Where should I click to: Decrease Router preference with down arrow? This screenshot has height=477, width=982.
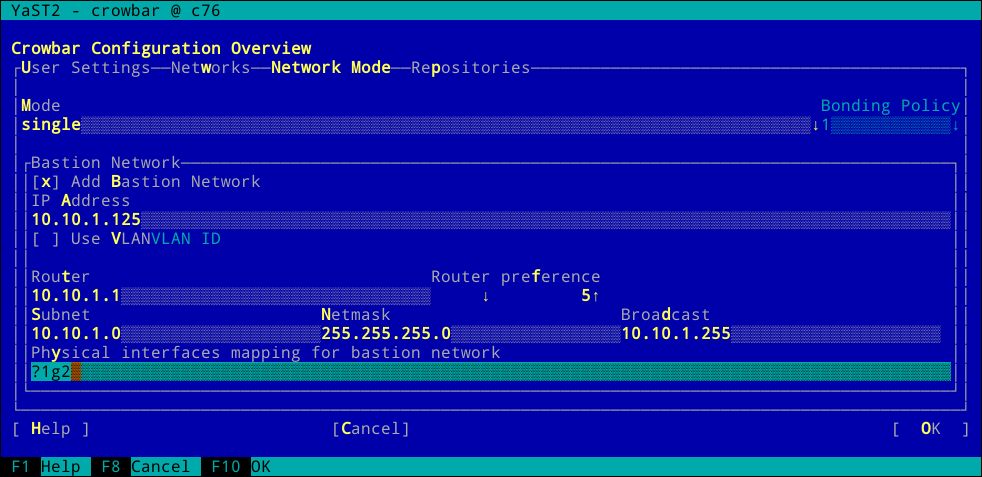click(x=486, y=296)
